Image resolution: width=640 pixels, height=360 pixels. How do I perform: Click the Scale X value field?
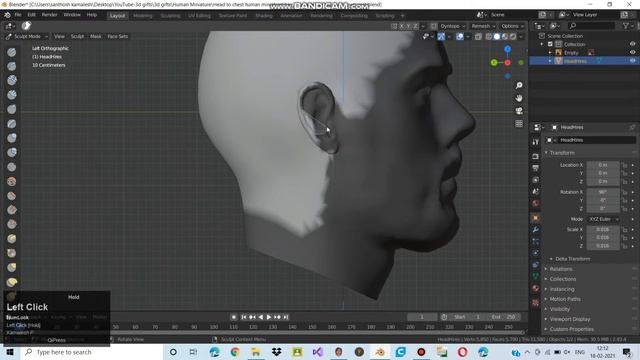pyautogui.click(x=603, y=229)
